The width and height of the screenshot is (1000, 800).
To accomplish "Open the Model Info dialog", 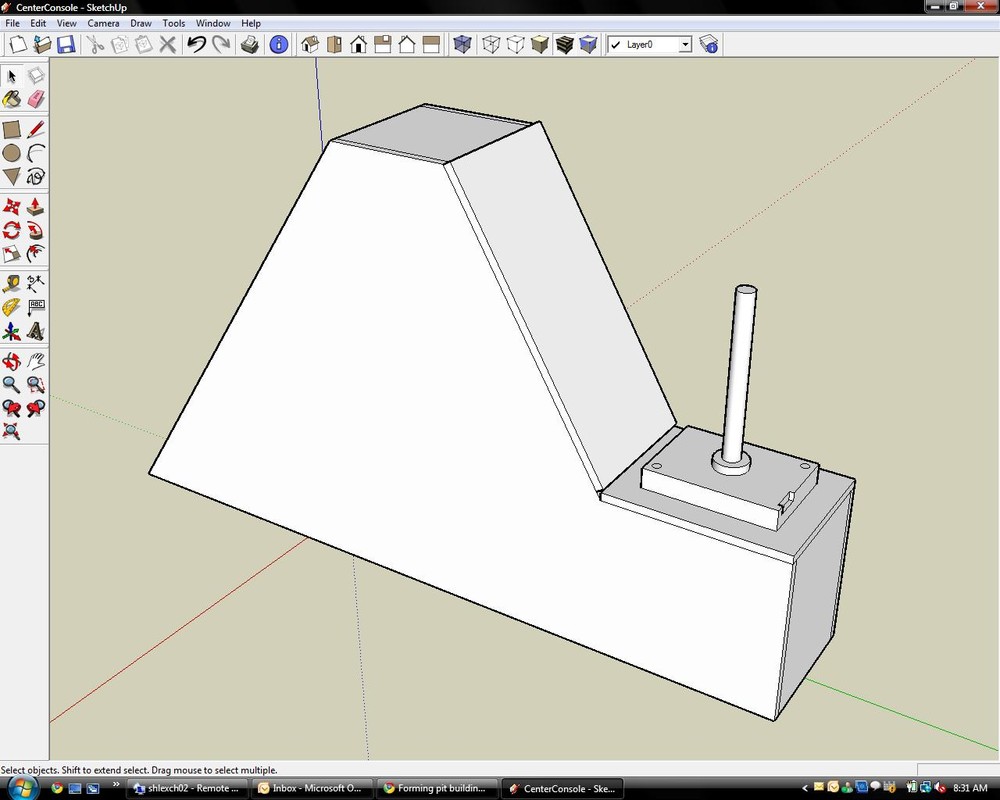I will (278, 44).
